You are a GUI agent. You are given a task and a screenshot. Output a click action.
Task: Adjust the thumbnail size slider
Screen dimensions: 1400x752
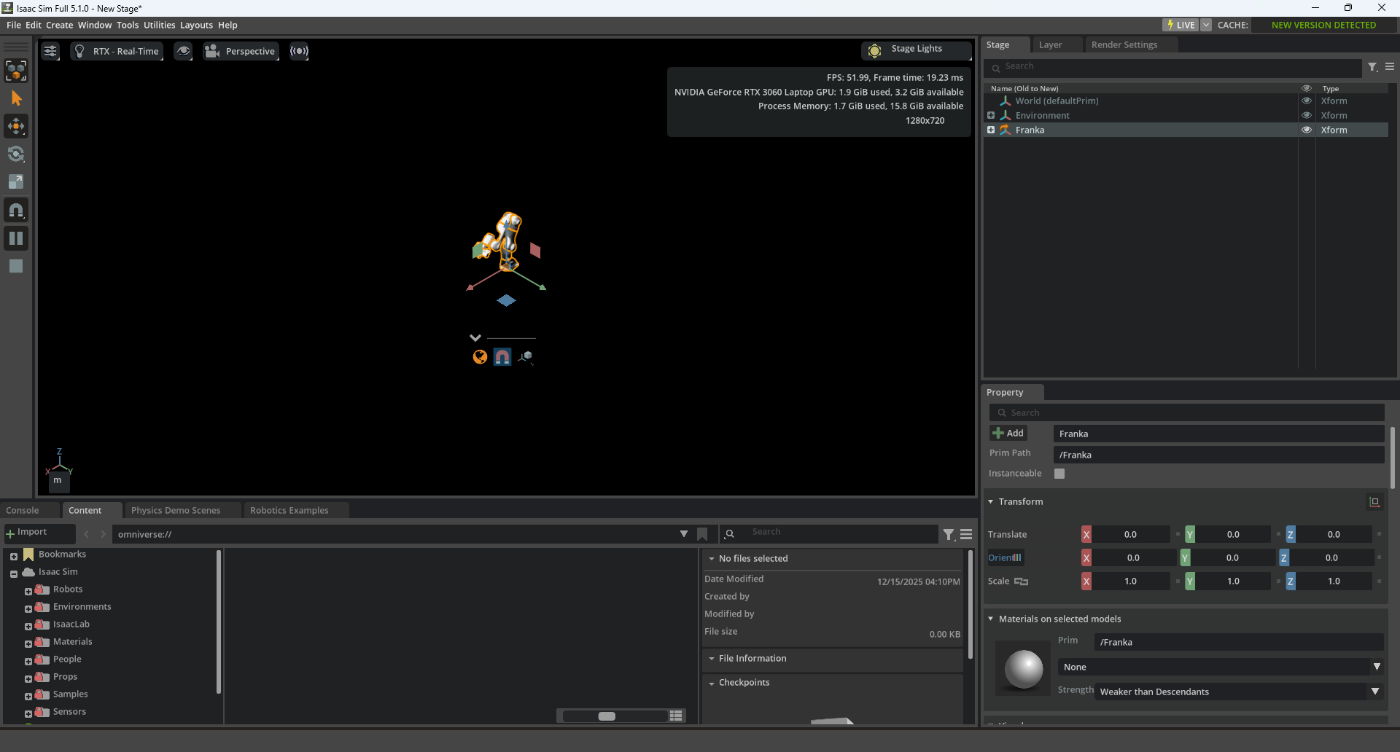(x=614, y=716)
